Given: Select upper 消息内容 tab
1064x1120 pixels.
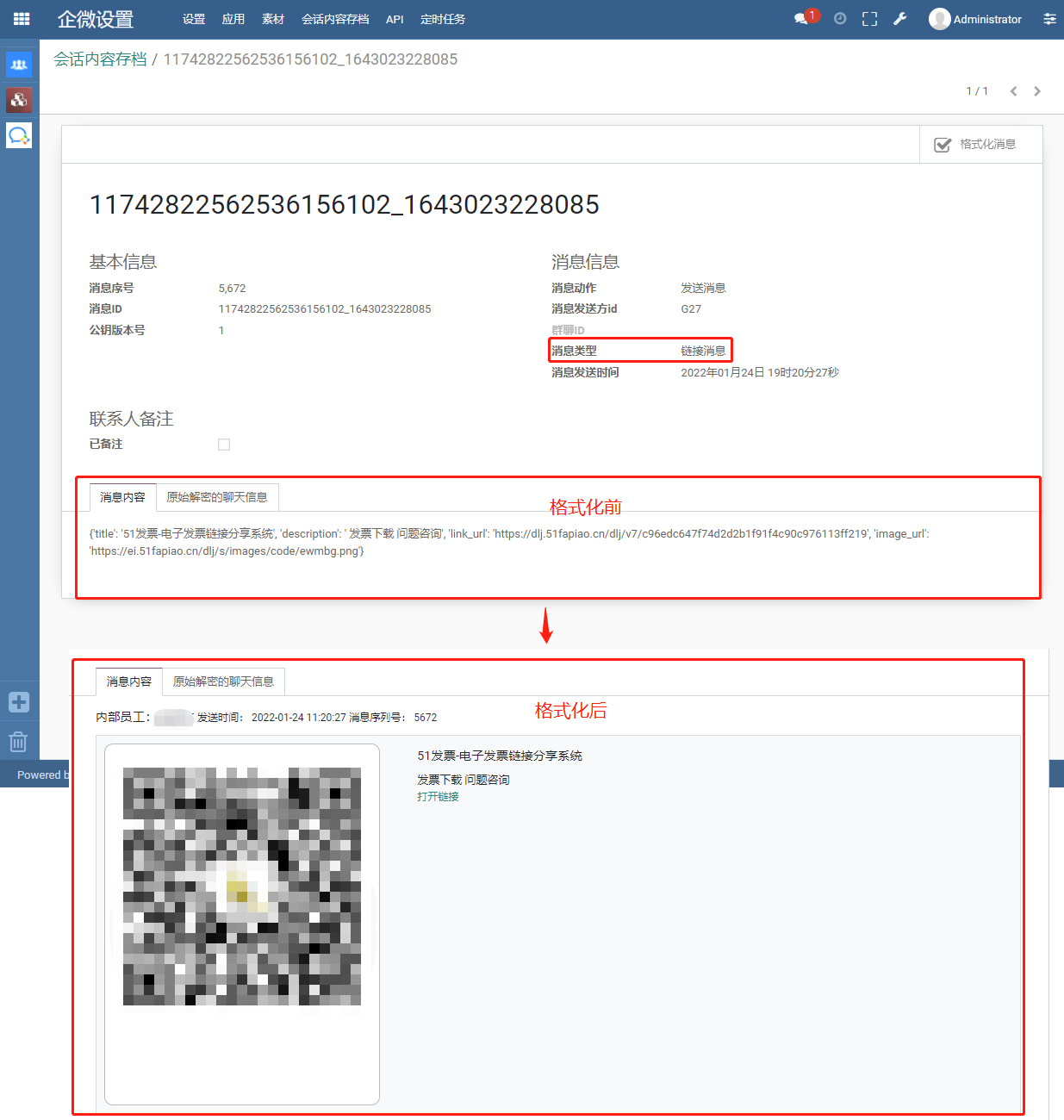Looking at the screenshot, I should pos(122,497).
